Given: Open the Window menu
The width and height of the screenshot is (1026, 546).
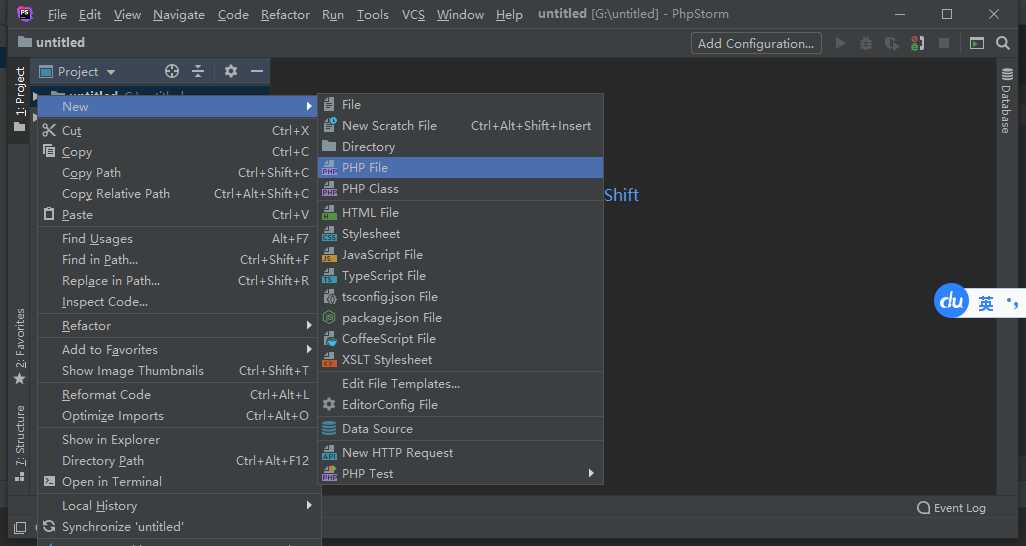Looking at the screenshot, I should [460, 14].
